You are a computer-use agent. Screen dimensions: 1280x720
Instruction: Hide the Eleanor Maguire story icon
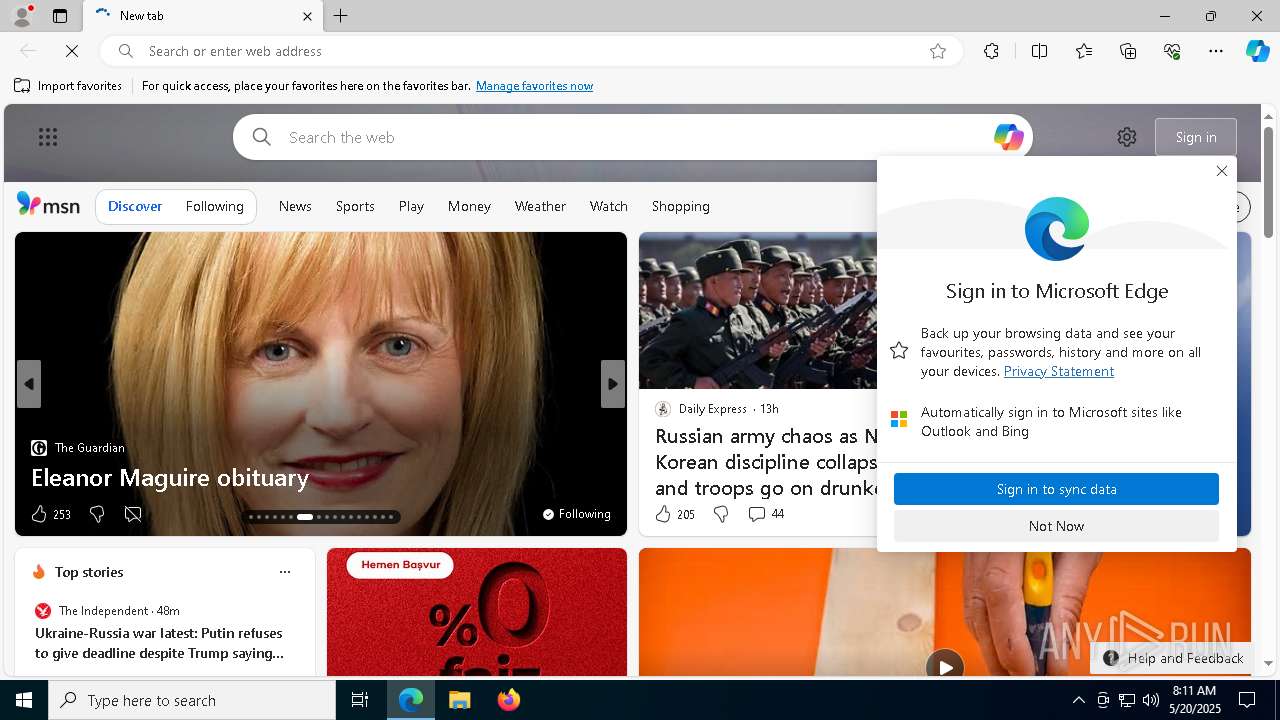pyautogui.click(x=133, y=514)
